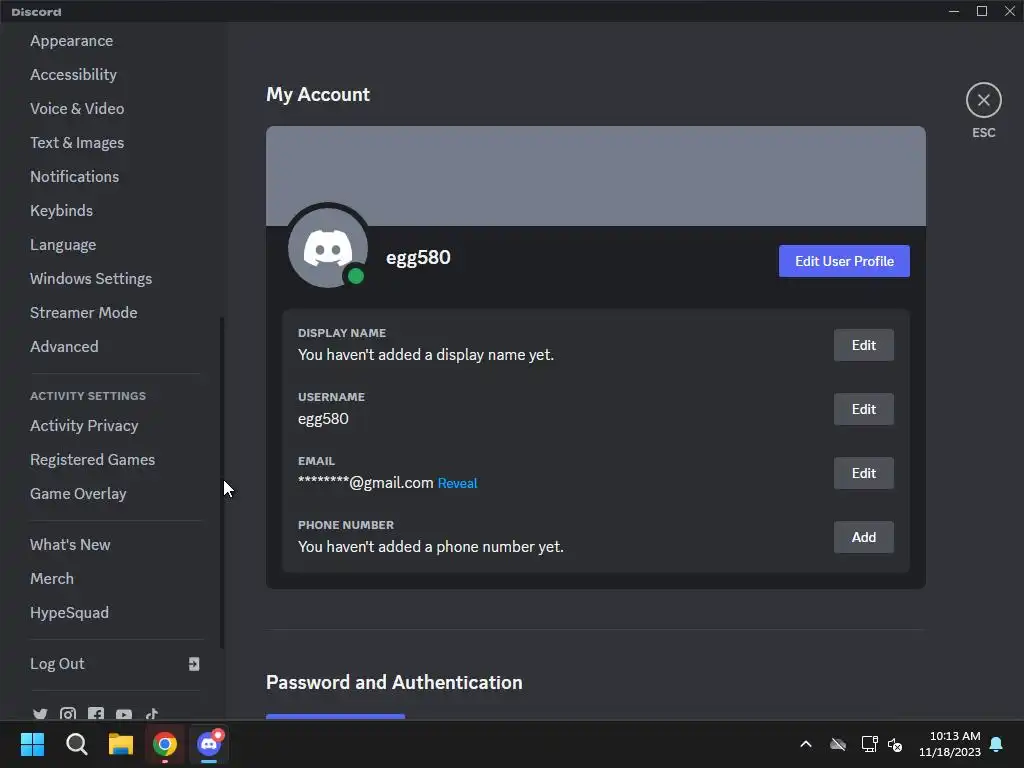This screenshot has width=1024, height=768.
Task: View What's New
Action: point(70,544)
